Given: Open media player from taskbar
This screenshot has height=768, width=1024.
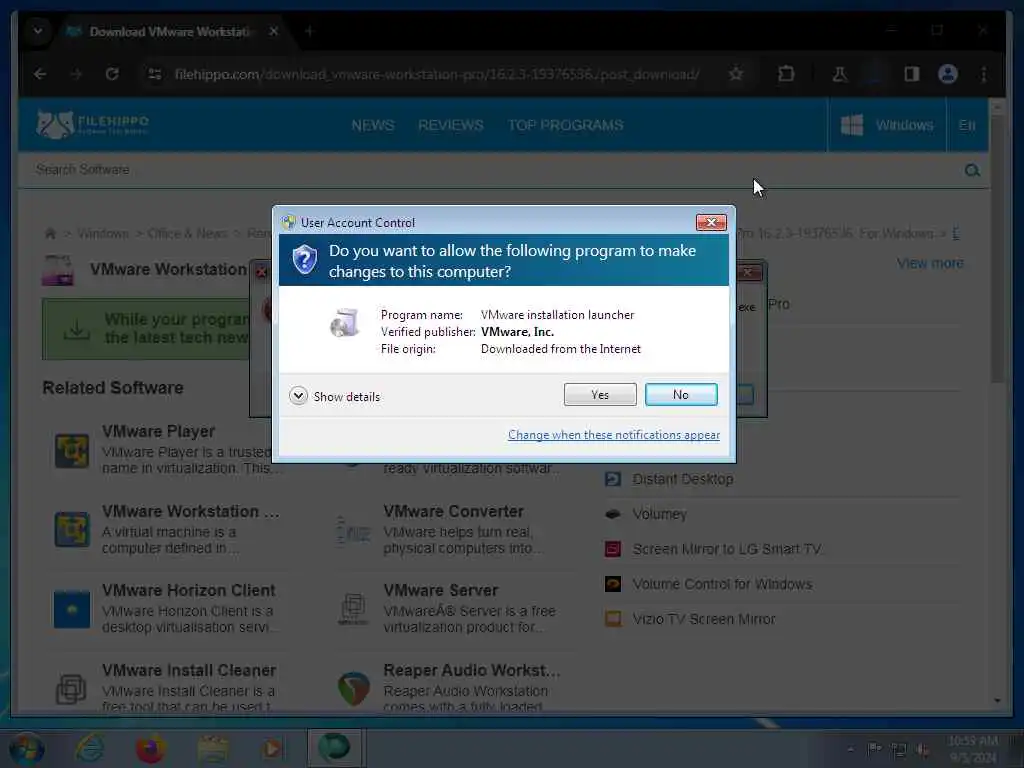Looking at the screenshot, I should [272, 749].
